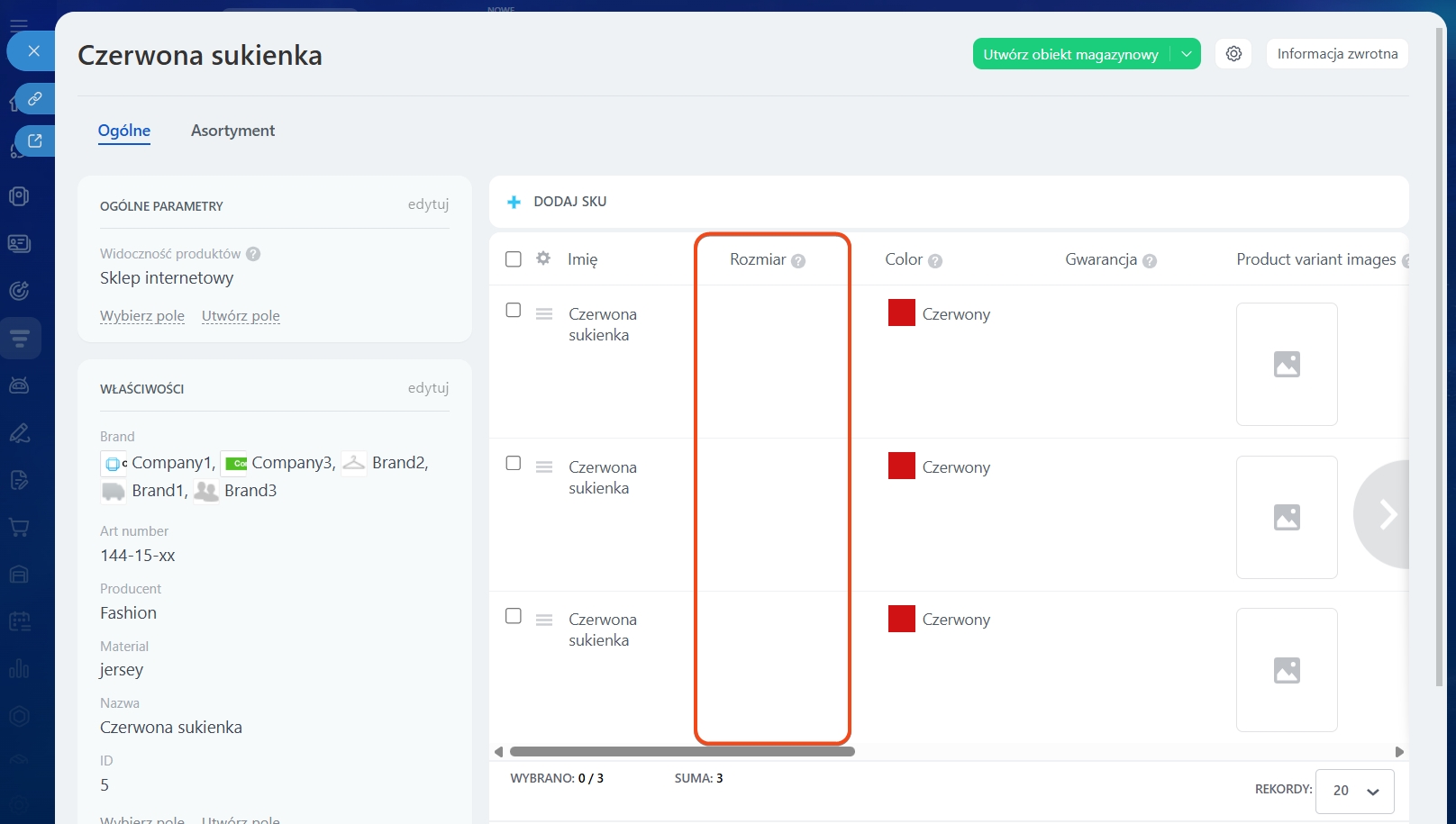Click the second row product image placeholder
The image size is (1456, 824).
(x=1287, y=517)
